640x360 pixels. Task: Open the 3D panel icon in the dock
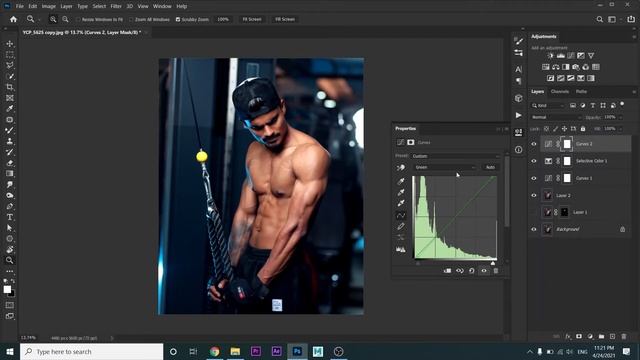coord(518,98)
